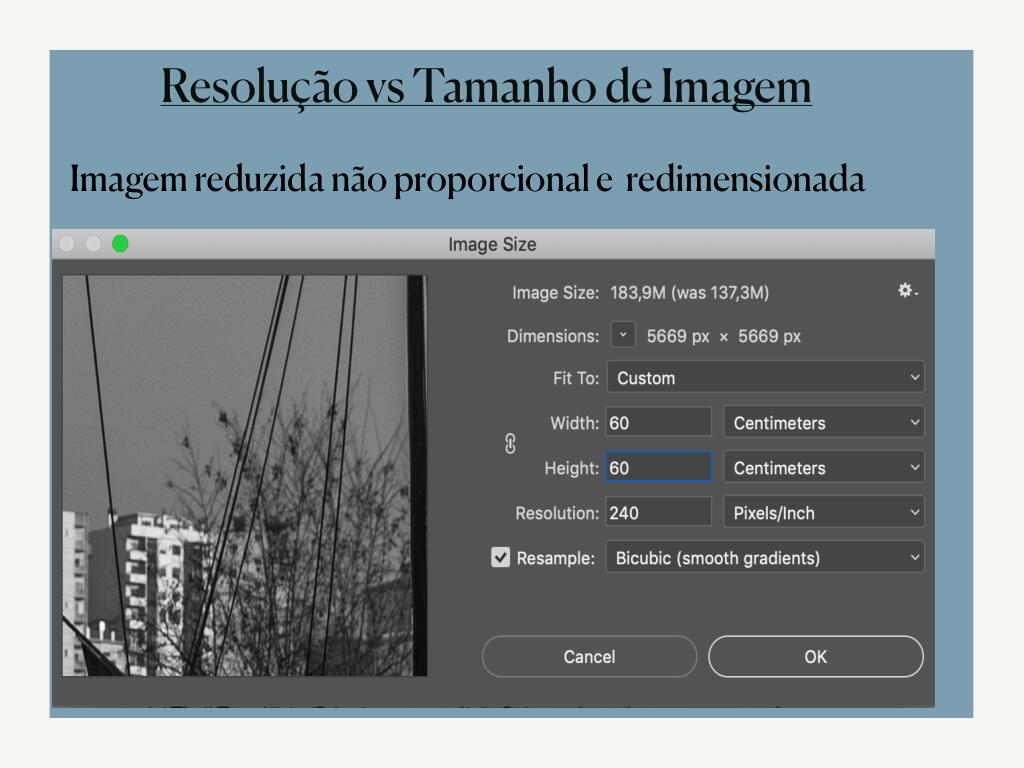Viewport: 1024px width, 768px height.
Task: Expand the Dimensions unit chevron
Action: [623, 336]
